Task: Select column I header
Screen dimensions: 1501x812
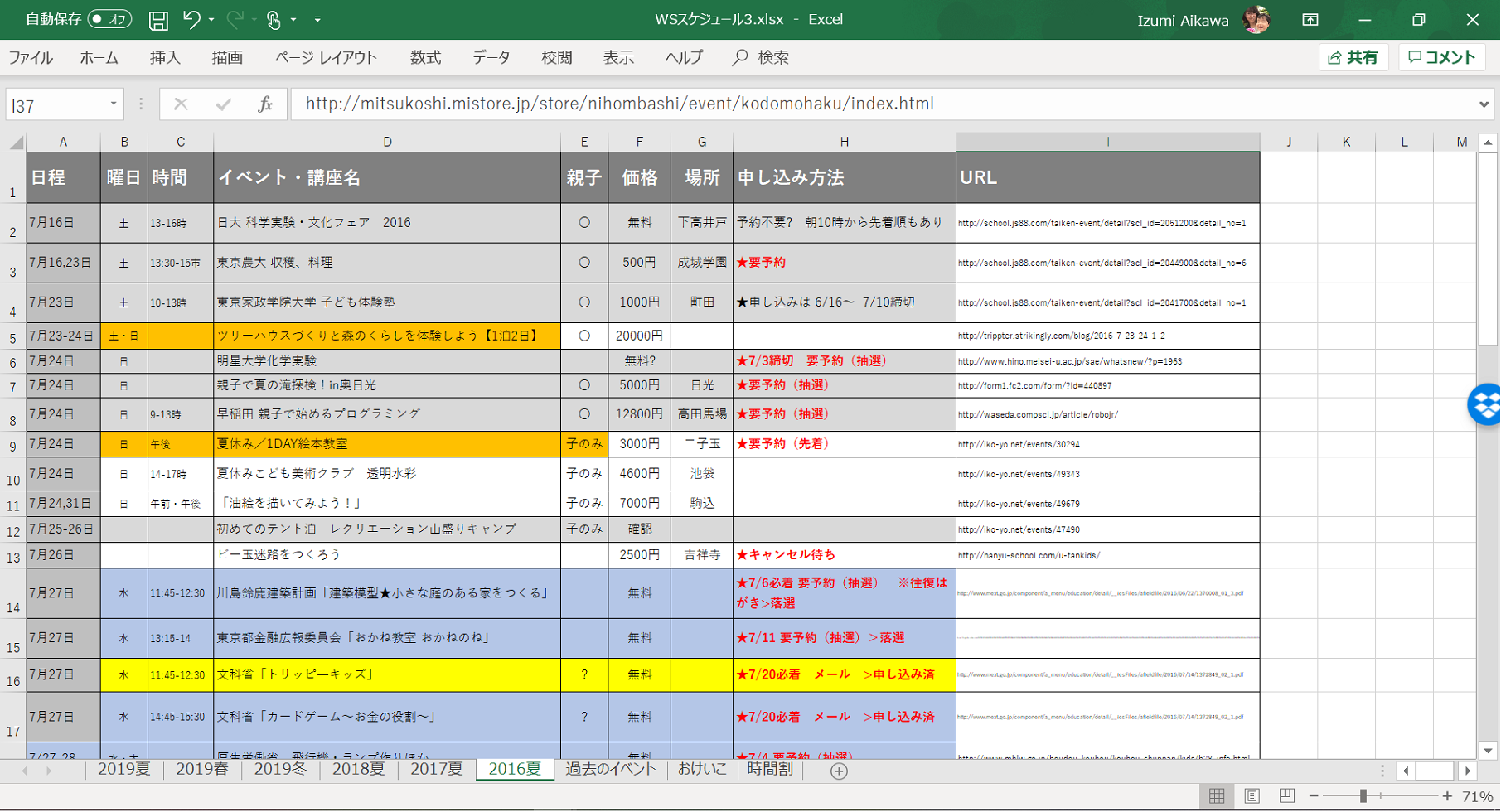Action: coord(1107,143)
